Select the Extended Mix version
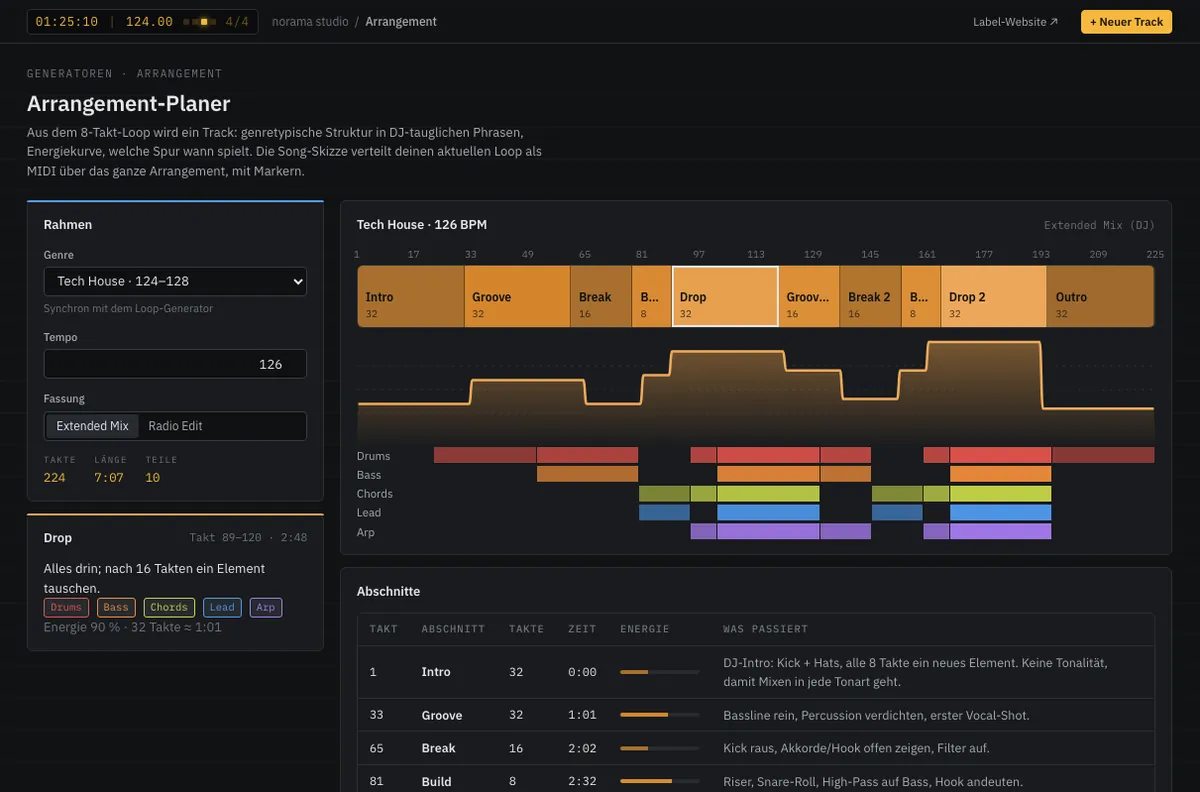 click(92, 426)
